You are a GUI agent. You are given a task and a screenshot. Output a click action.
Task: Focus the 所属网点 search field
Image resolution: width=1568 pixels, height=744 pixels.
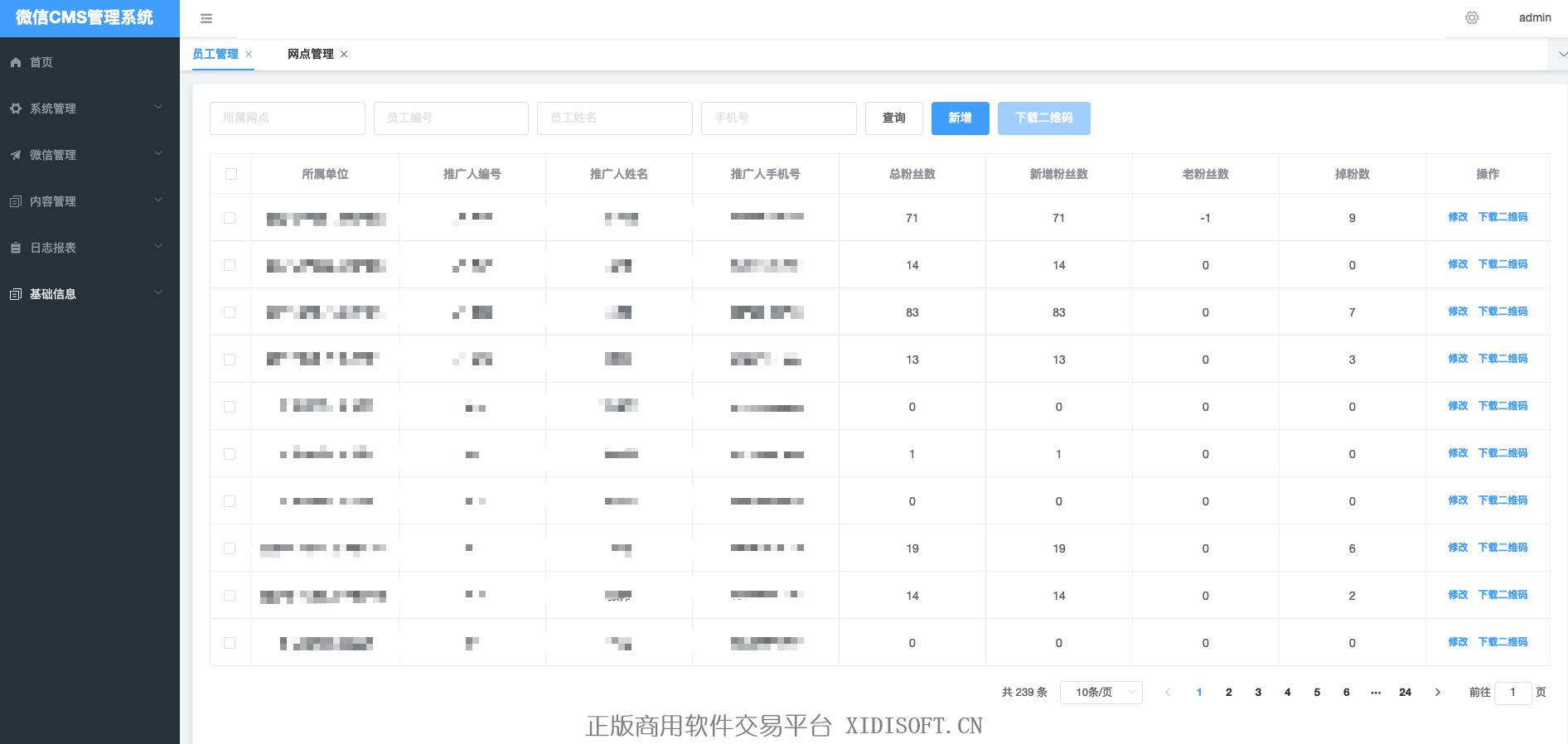[288, 118]
